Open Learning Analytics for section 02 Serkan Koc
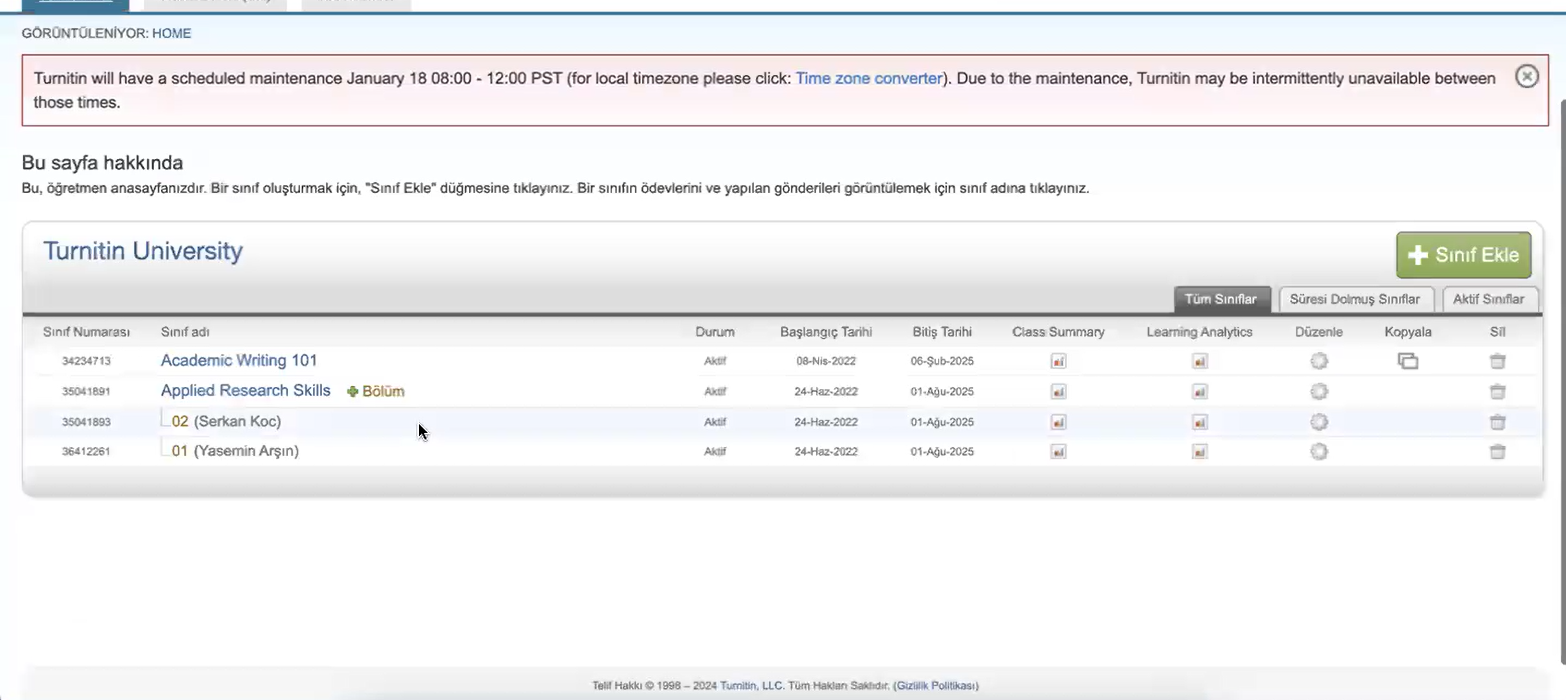The image size is (1566, 700). click(x=1199, y=422)
